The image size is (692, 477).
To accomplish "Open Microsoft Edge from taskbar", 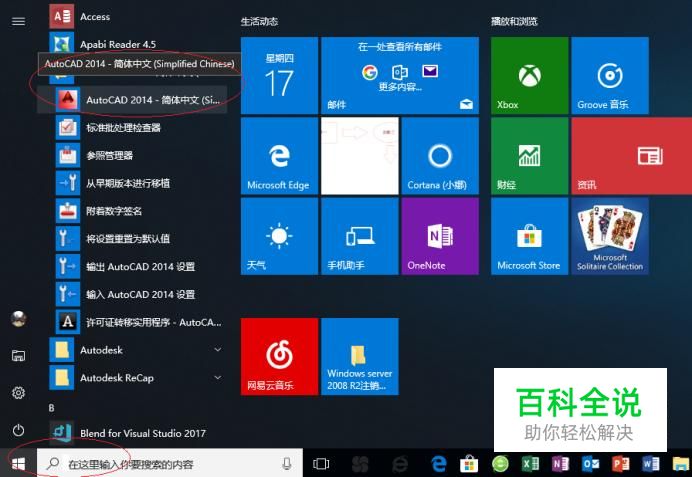I will coord(439,464).
